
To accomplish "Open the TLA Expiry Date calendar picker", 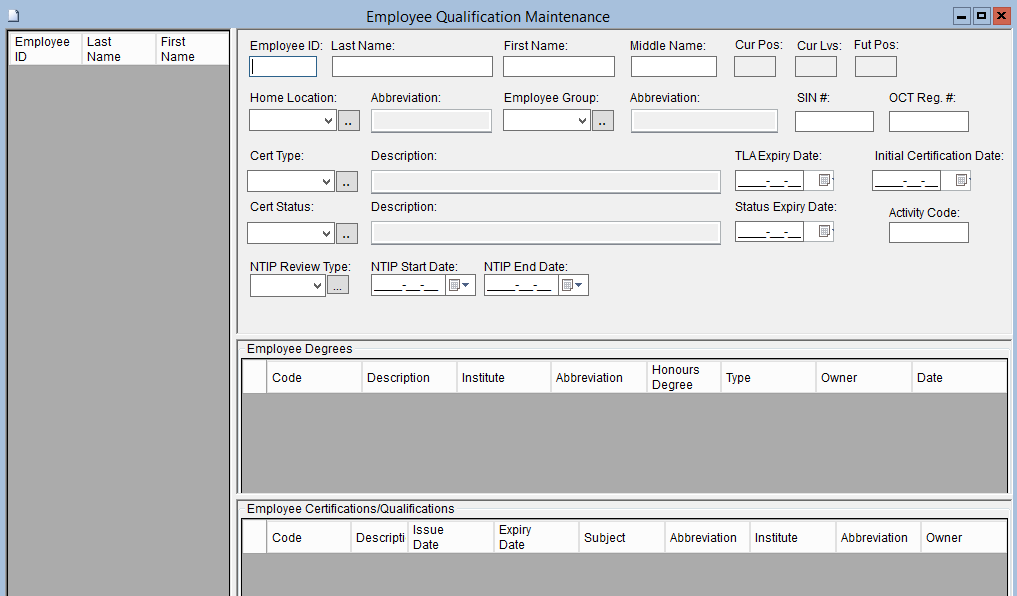I will [x=825, y=181].
